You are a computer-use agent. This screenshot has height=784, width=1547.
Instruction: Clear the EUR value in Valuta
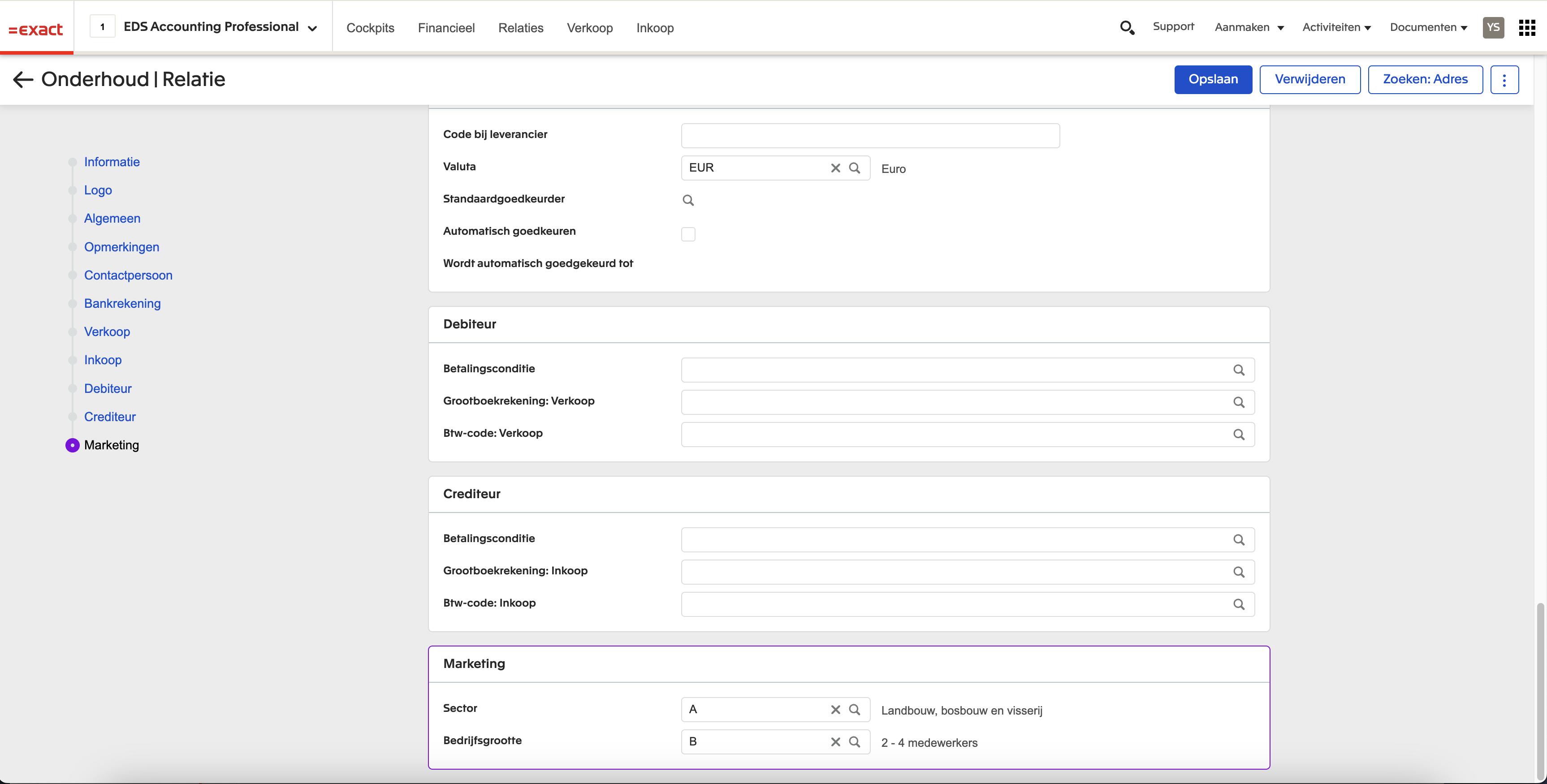pos(835,168)
